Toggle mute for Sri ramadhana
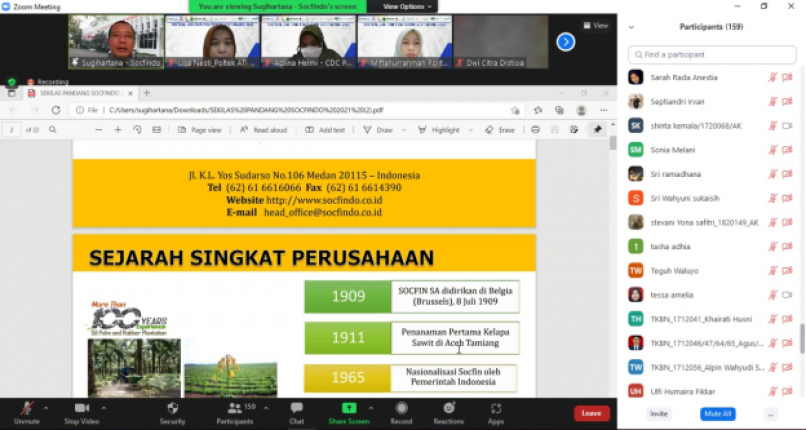Viewport: 806px width, 430px height. 772,174
